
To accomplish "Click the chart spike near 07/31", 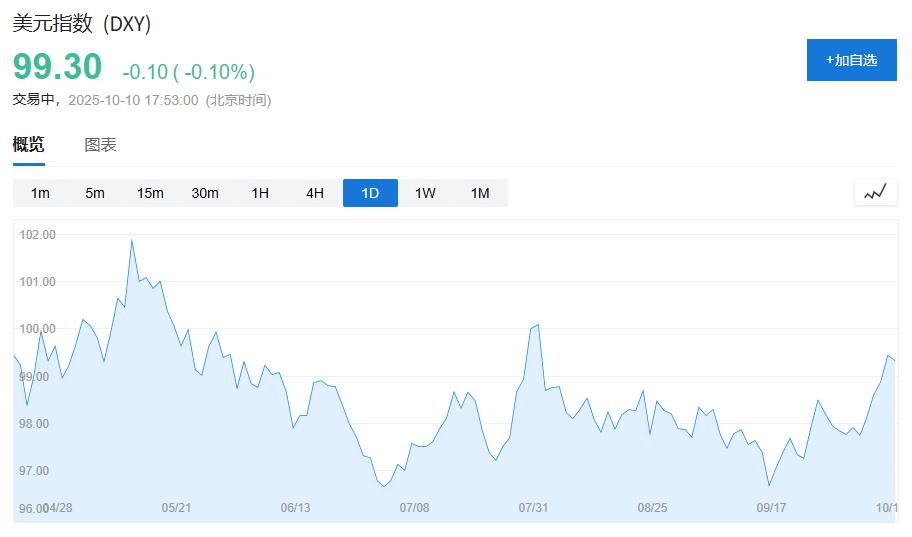I will pyautogui.click(x=538, y=325).
